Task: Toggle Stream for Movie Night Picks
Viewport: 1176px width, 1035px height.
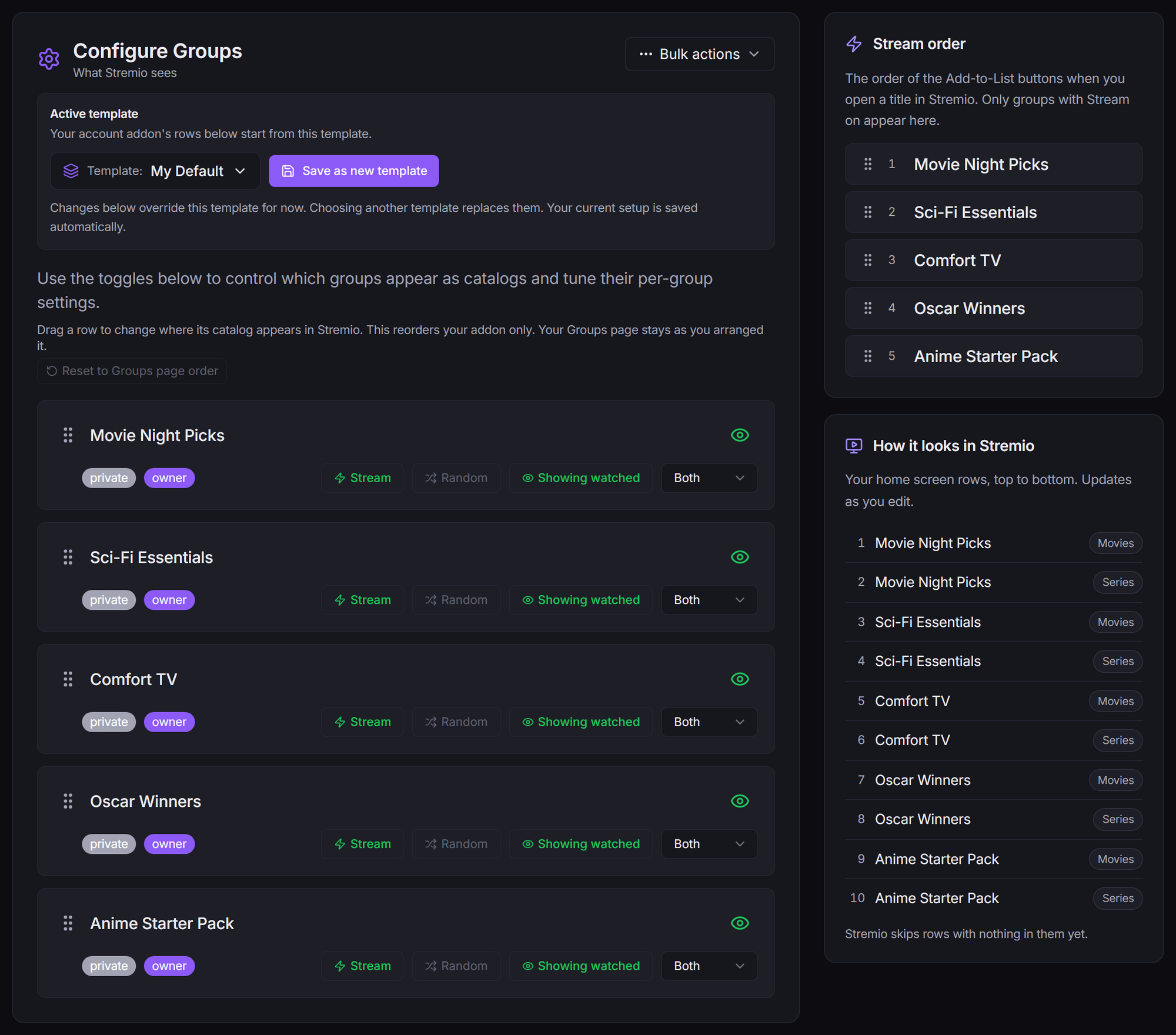Action: click(363, 478)
